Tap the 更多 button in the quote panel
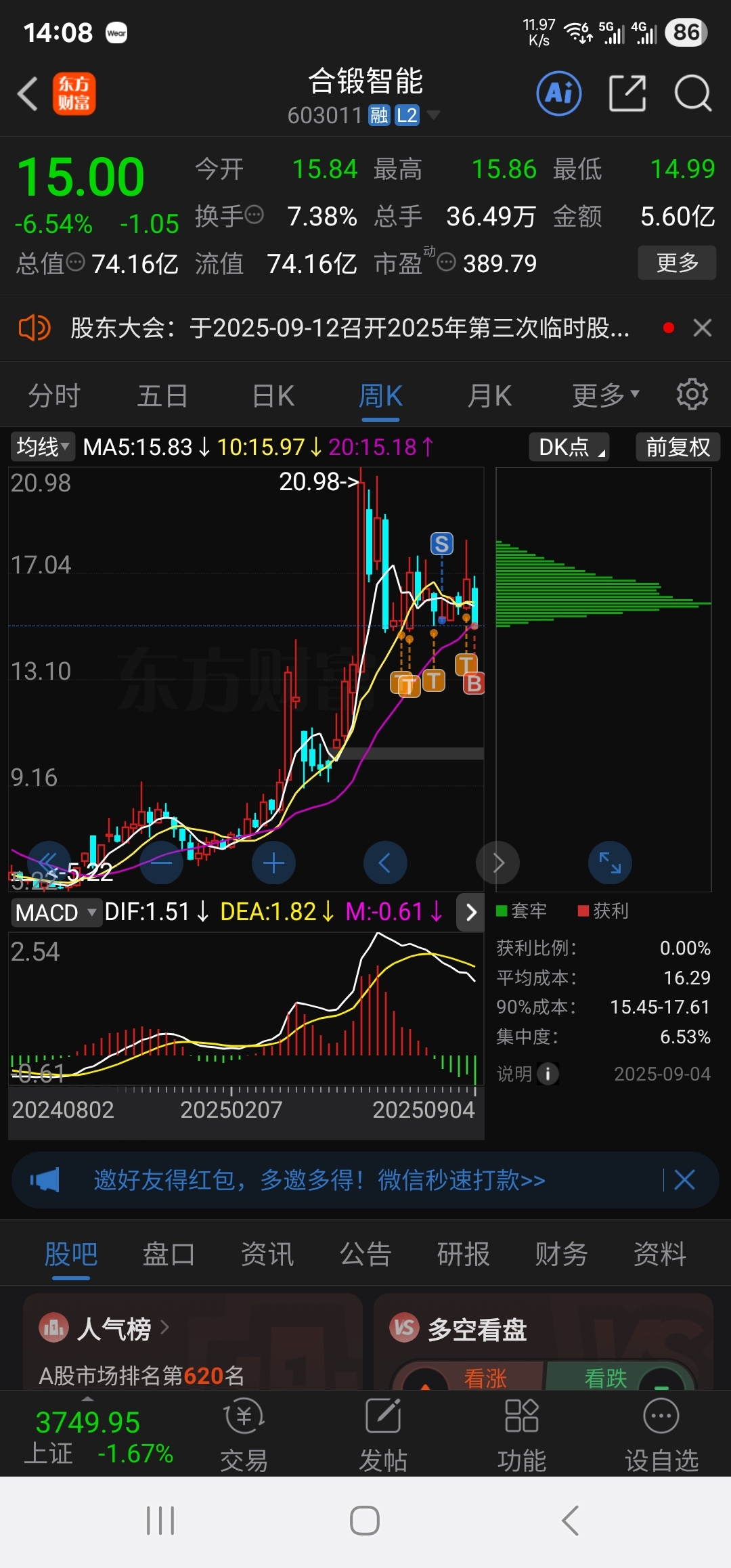The width and height of the screenshot is (731, 1568). pos(677,263)
